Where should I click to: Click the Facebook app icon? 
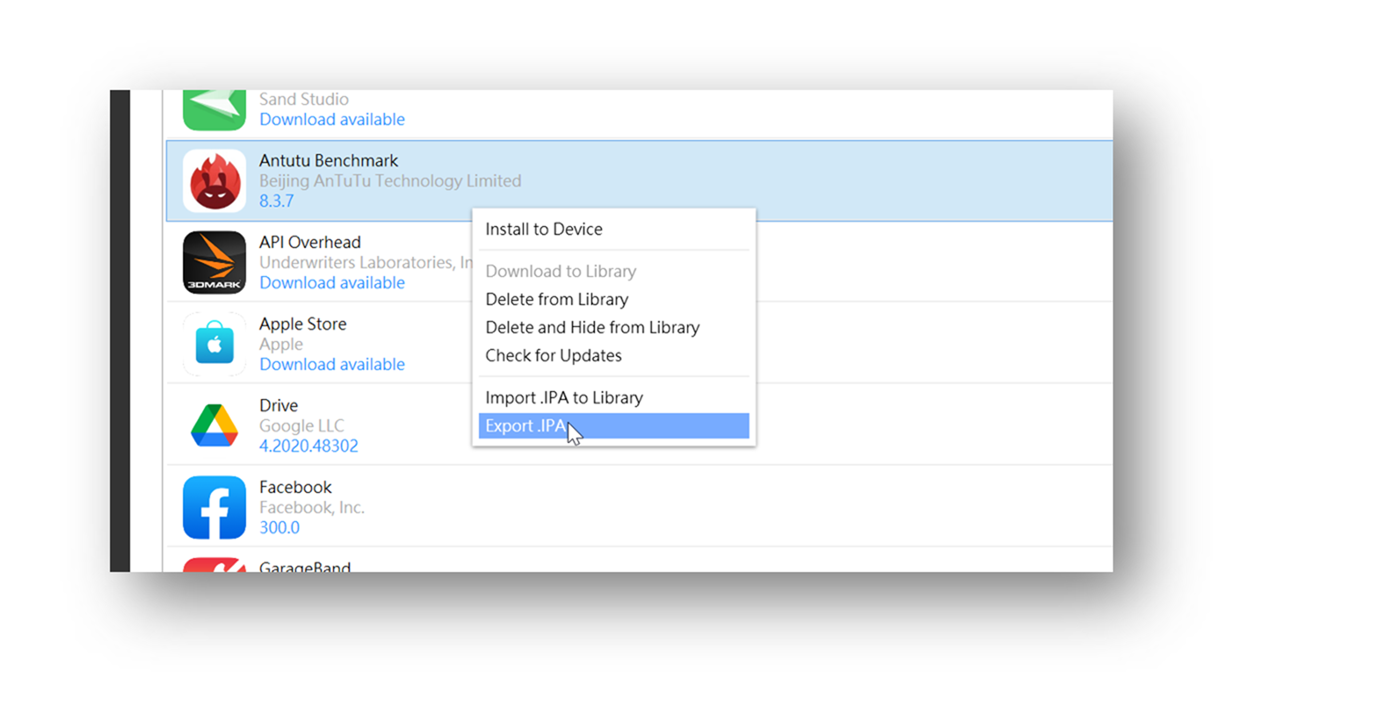(214, 507)
